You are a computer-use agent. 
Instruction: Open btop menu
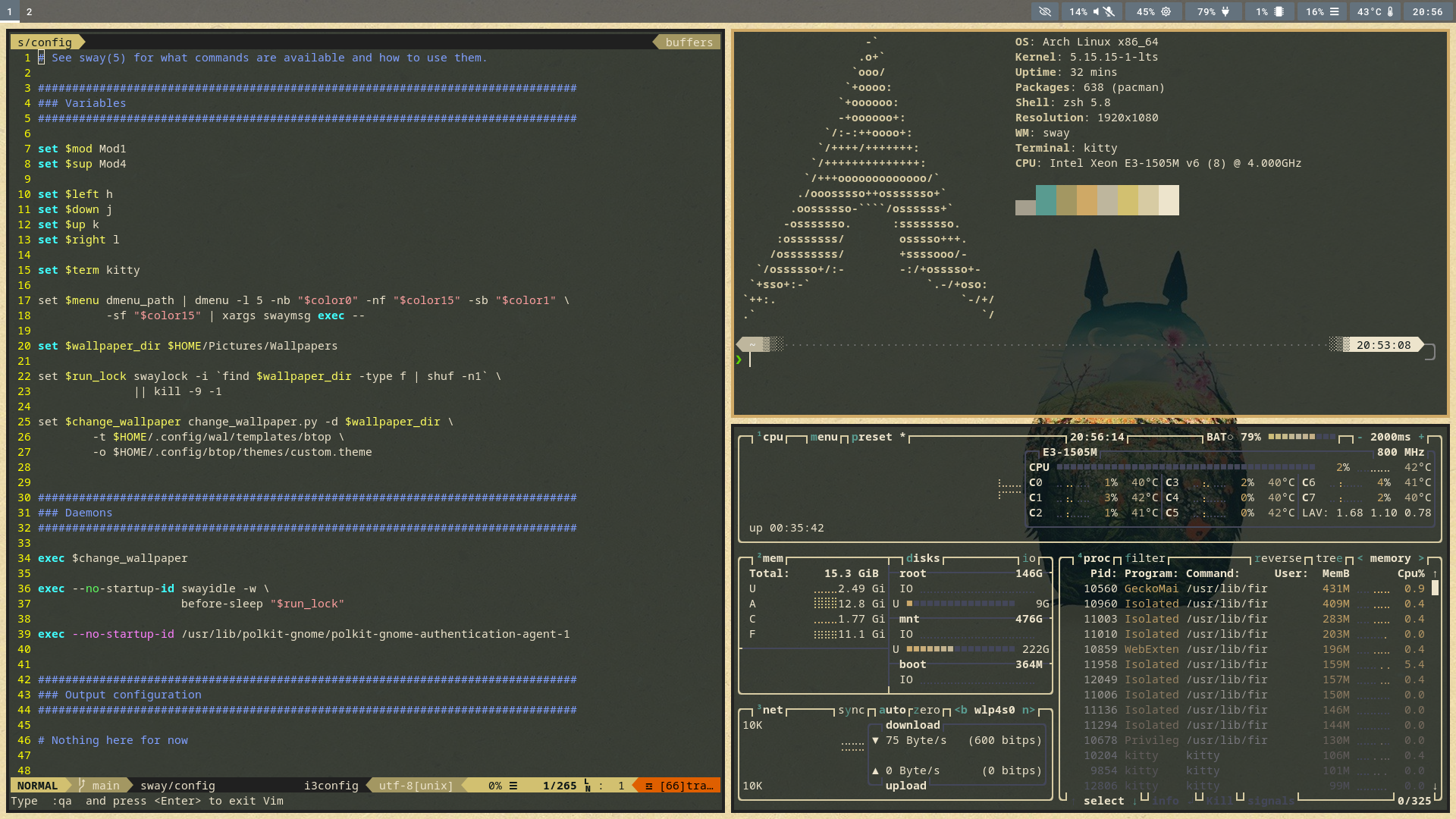pyautogui.click(x=824, y=437)
